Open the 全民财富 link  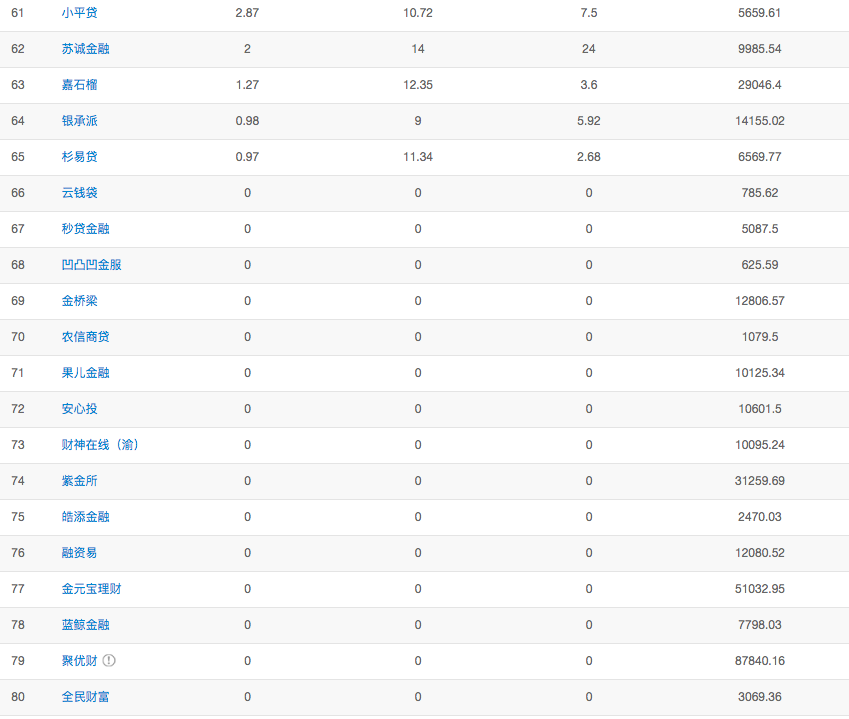click(86, 697)
